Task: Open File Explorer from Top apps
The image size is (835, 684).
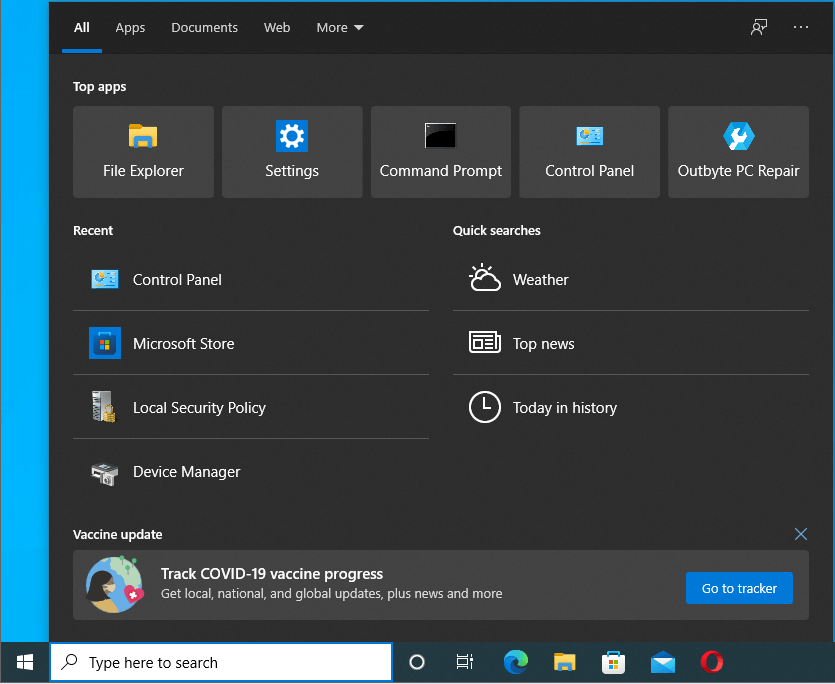Action: (x=143, y=151)
